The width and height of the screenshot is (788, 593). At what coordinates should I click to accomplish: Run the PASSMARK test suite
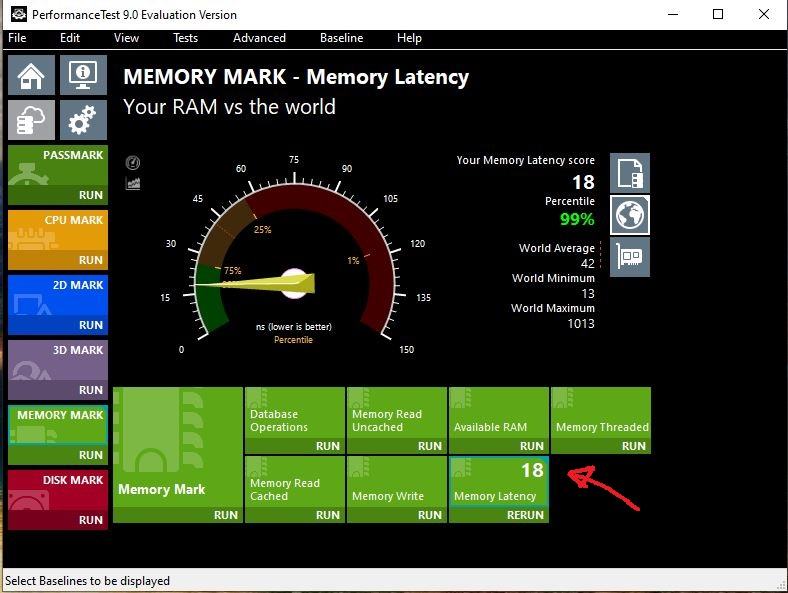[90, 195]
